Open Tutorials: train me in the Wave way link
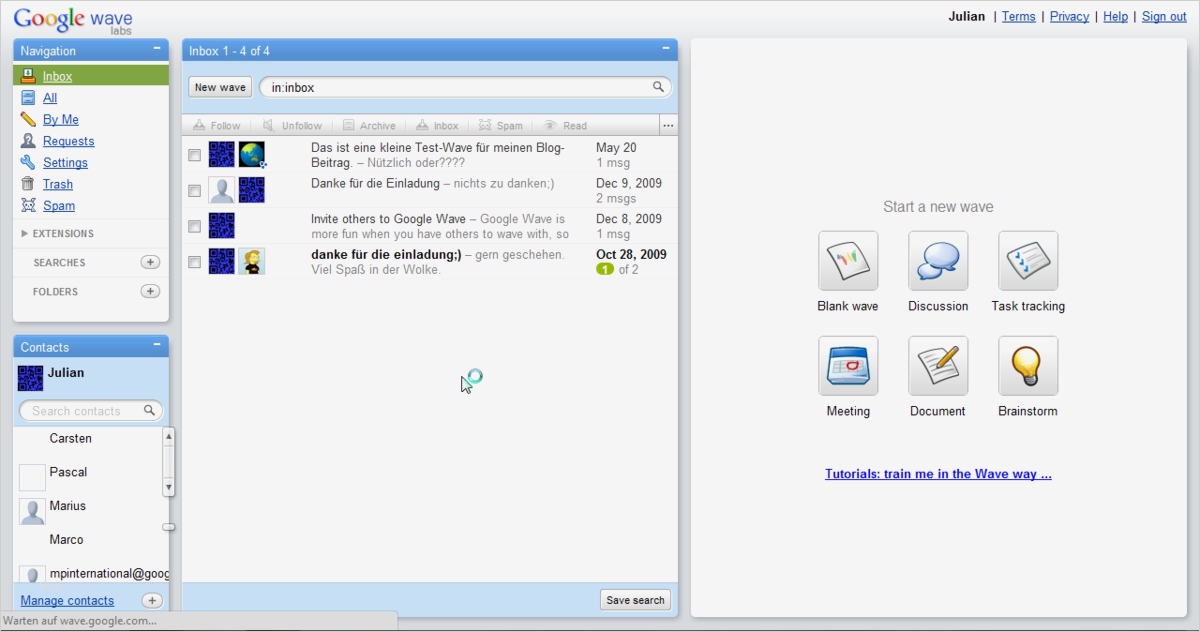Screen dimensions: 1200x632 tap(938, 474)
